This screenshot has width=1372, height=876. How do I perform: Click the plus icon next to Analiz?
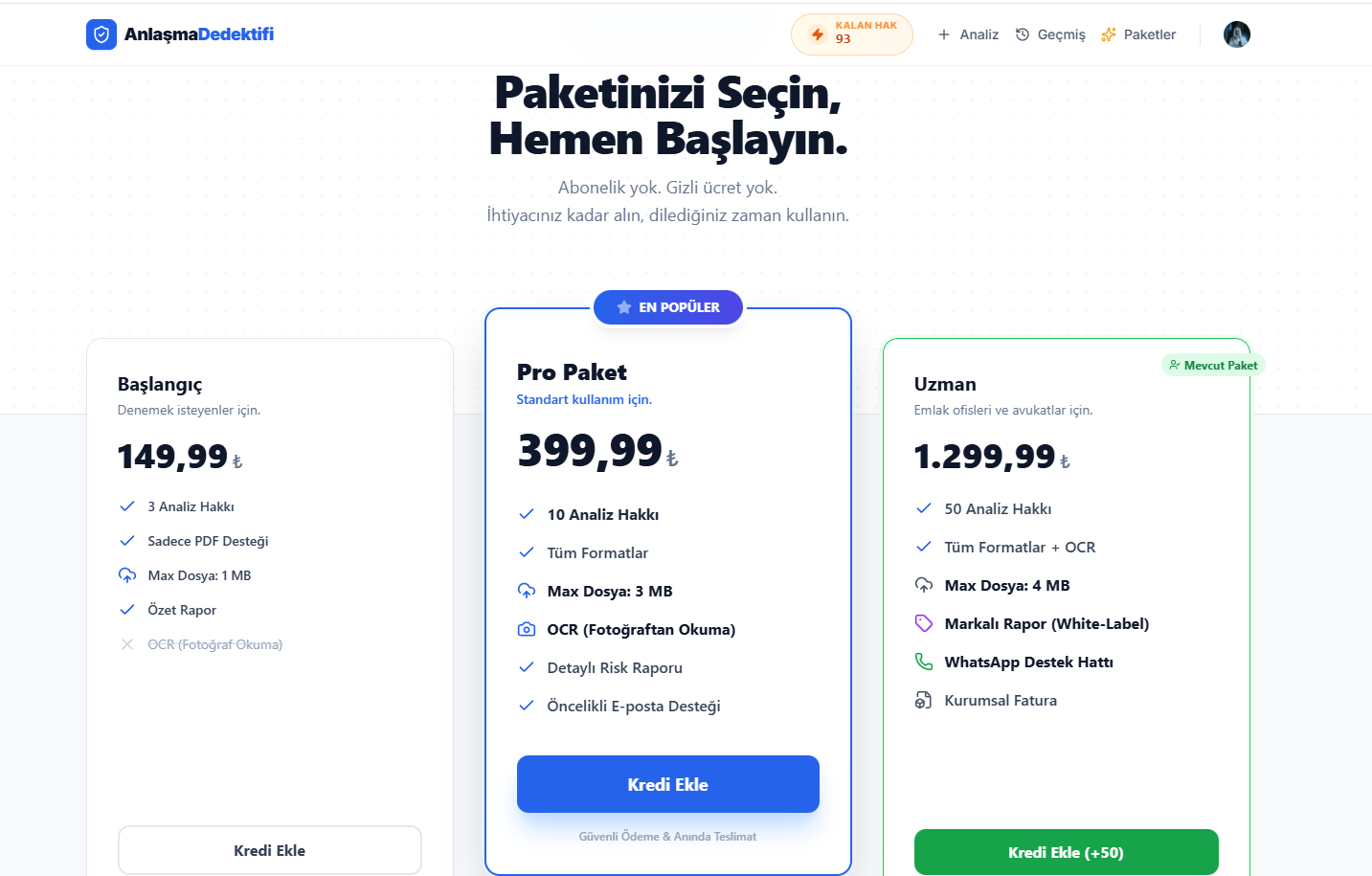pyautogui.click(x=944, y=34)
